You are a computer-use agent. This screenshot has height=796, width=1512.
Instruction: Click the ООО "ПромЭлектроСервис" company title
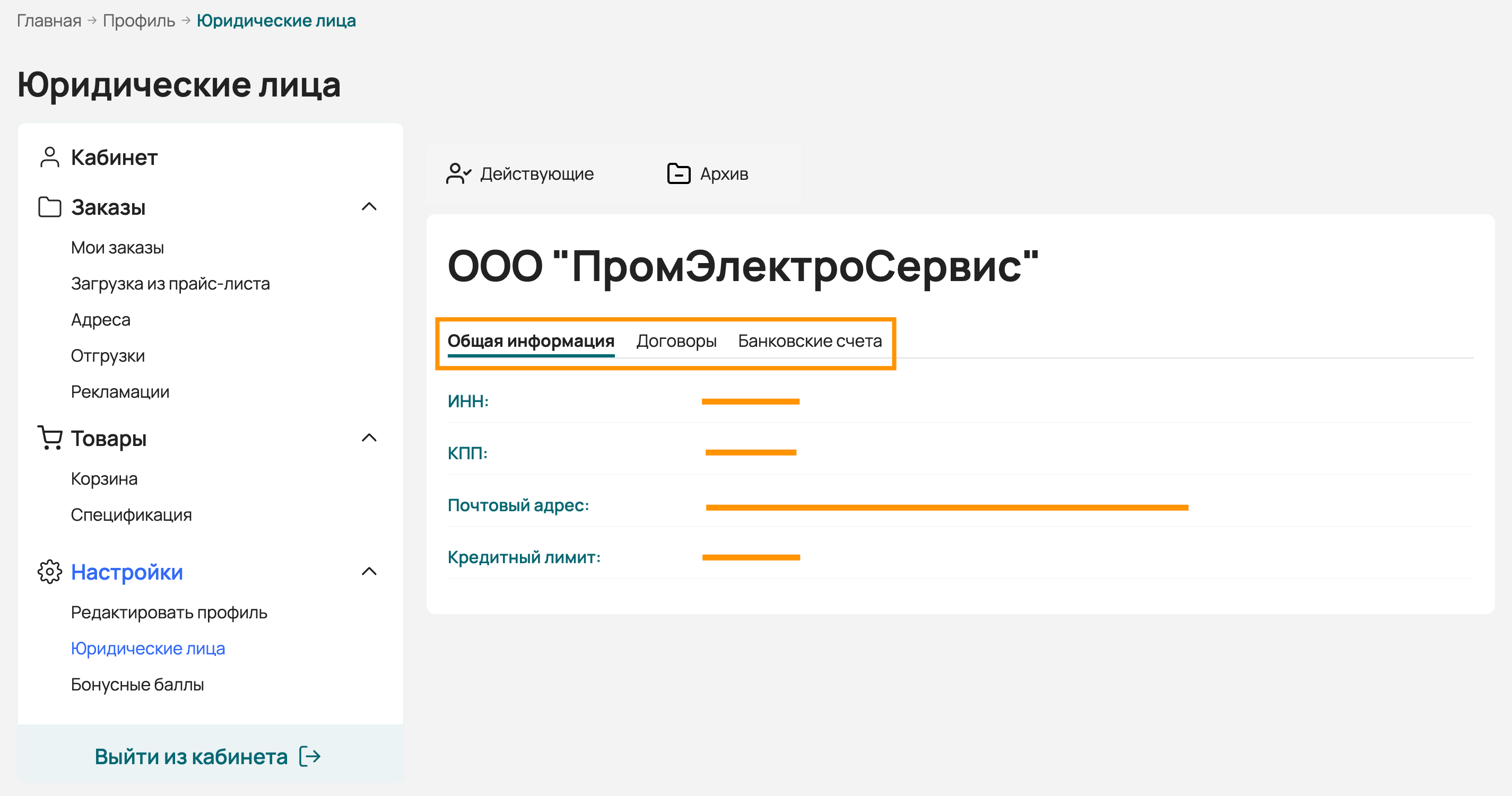click(743, 267)
